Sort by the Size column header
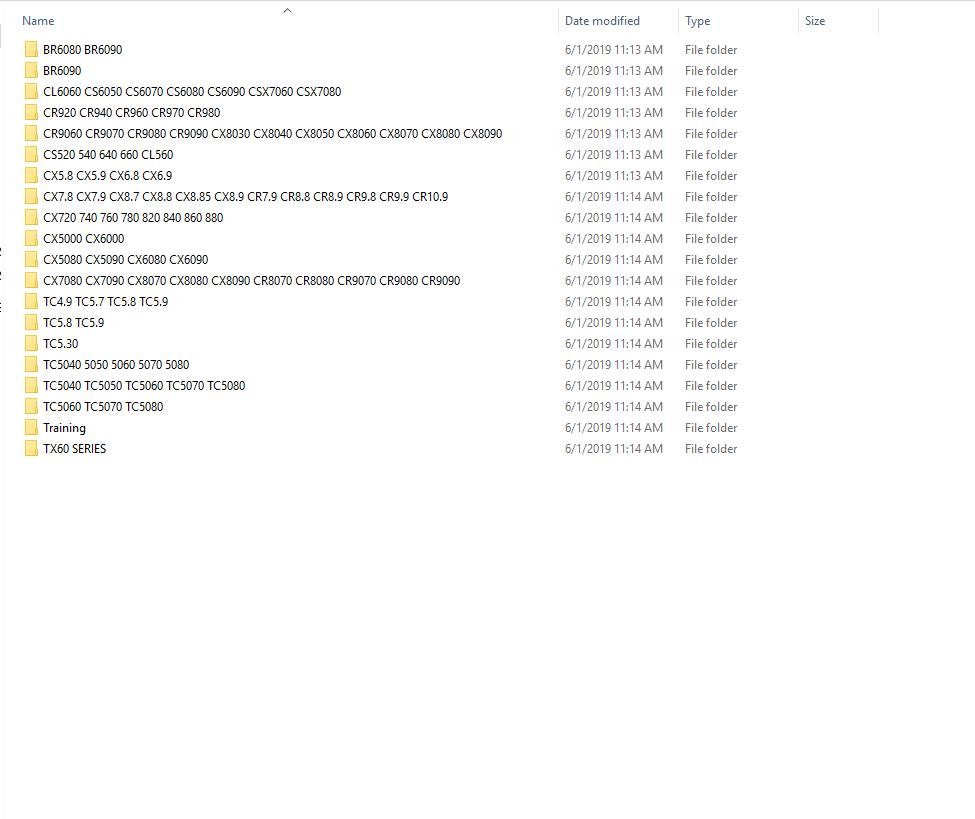This screenshot has width=975, height=819. (x=815, y=21)
